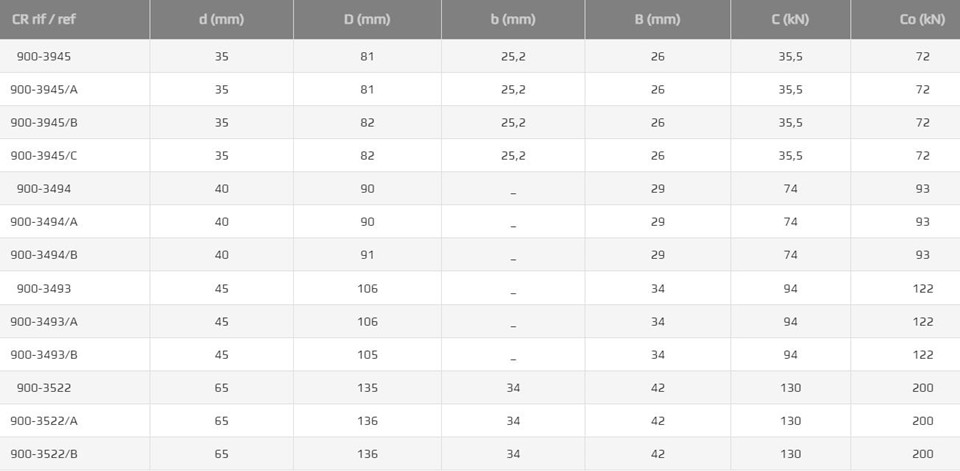This screenshot has height=471, width=960.
Task: Click reference 900-3945/A
Action: click(x=43, y=89)
